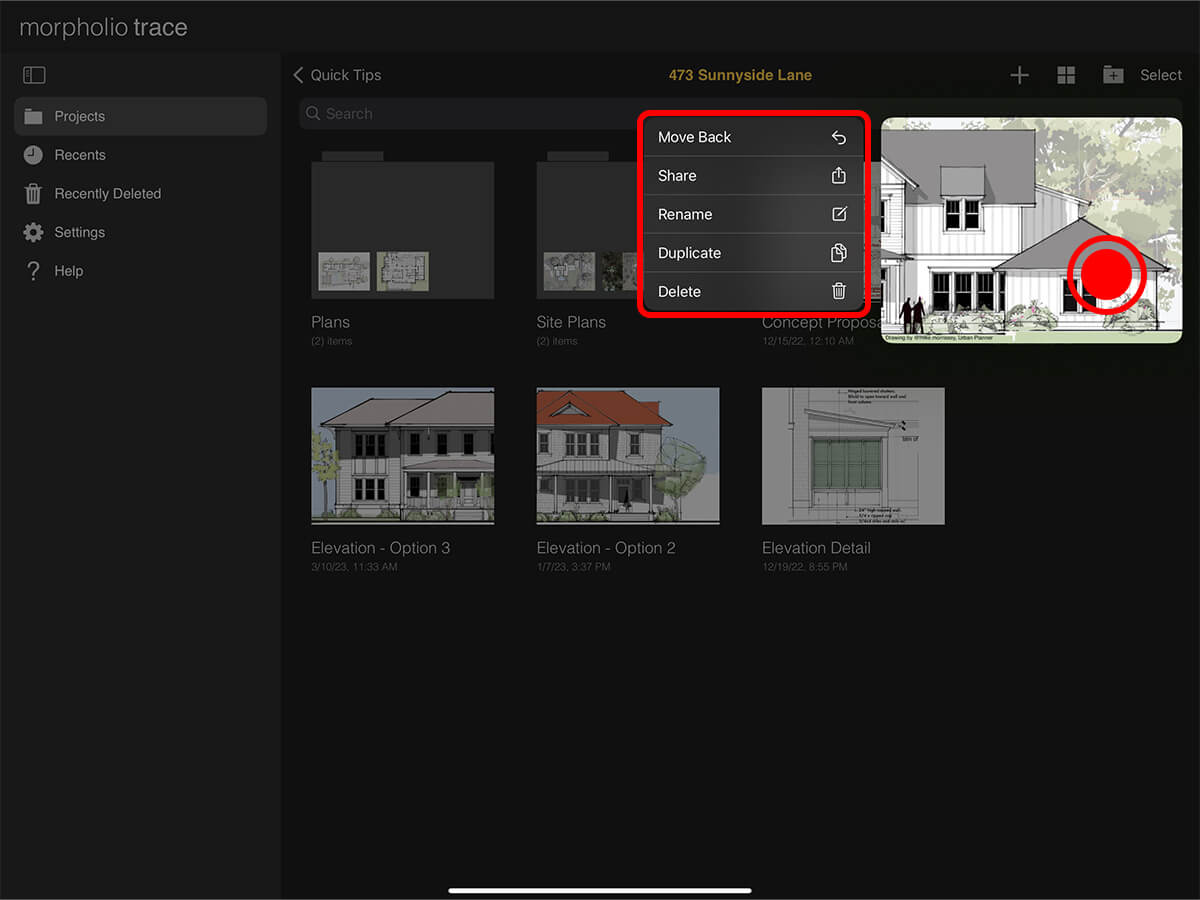The height and width of the screenshot is (900, 1200).
Task: Click Delete in the context menu
Action: coord(752,292)
